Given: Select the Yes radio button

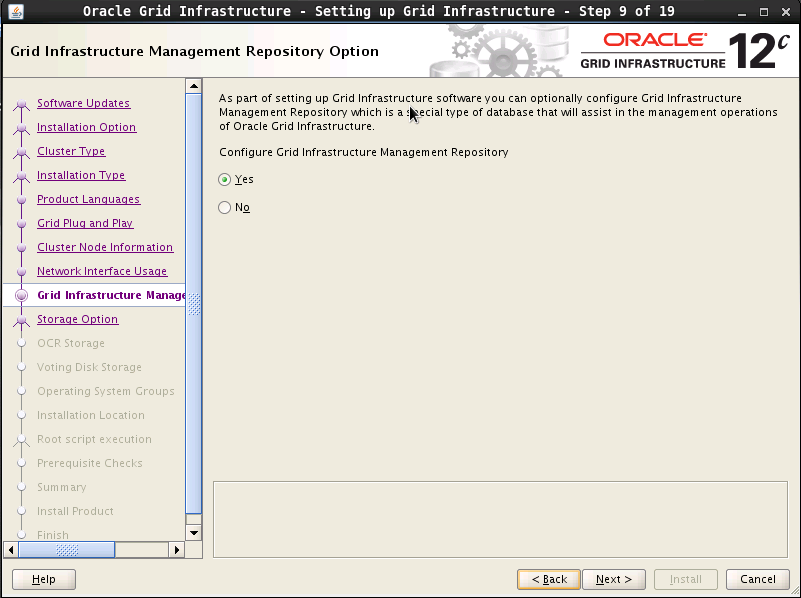Looking at the screenshot, I should click(x=224, y=180).
